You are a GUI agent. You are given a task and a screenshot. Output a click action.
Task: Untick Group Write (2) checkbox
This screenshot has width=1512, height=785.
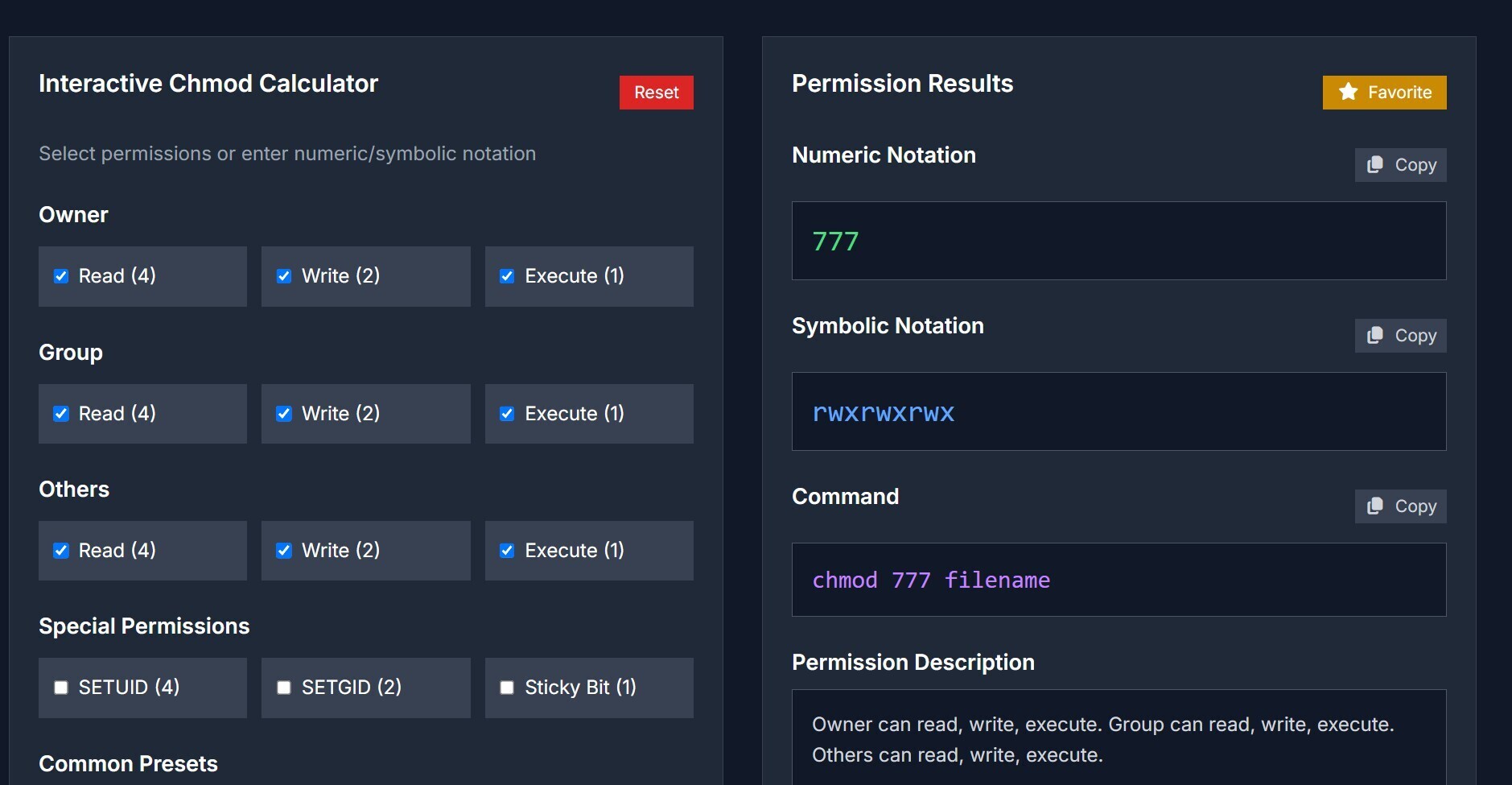pos(284,414)
